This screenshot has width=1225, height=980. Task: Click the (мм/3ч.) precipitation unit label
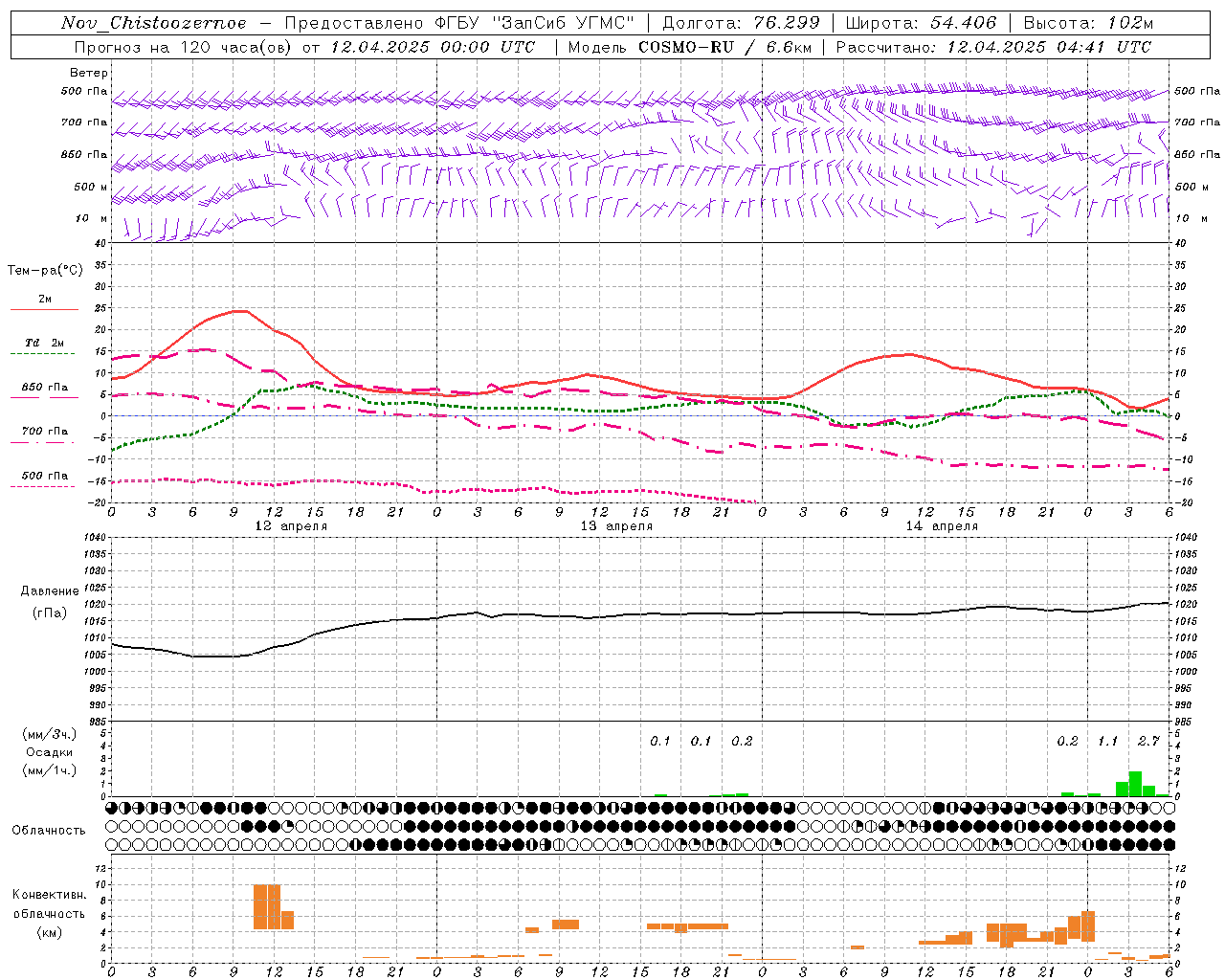(50, 734)
